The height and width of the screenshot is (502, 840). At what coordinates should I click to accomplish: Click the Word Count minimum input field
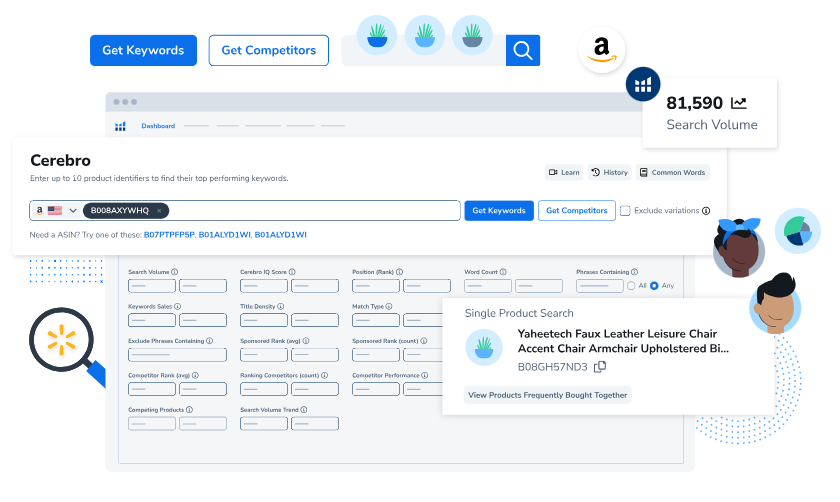point(488,286)
